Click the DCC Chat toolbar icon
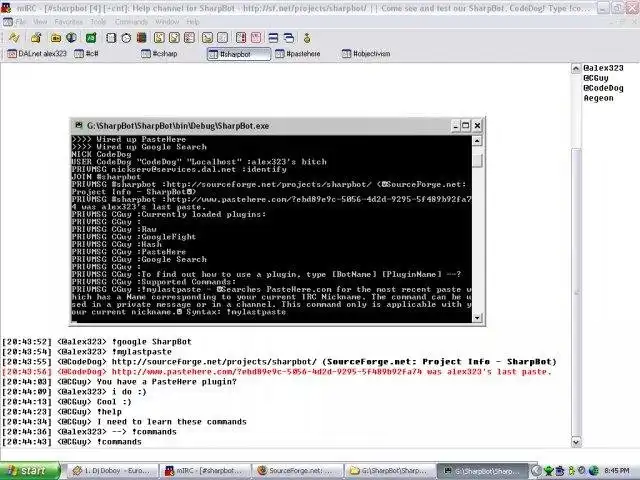Screen dimensions: 640x480 coord(174,38)
